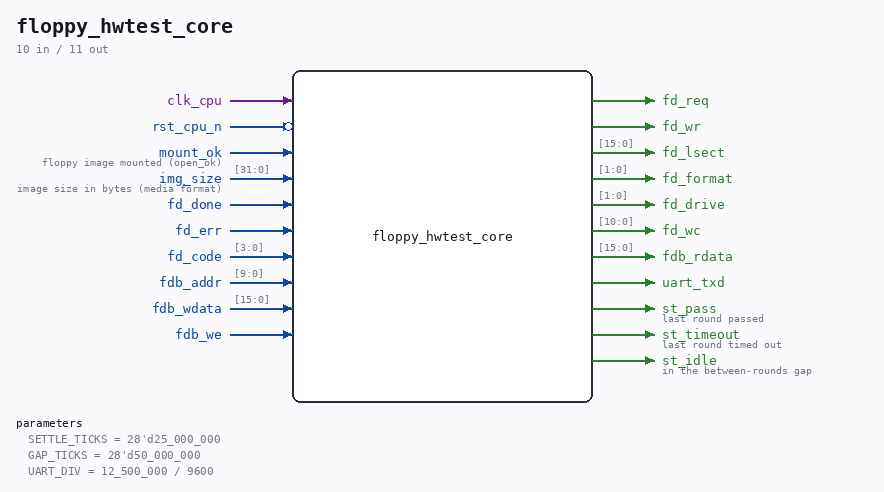The width and height of the screenshot is (884, 492).
Task: Click the [31:0] bus width of img_size
Action: pos(251,170)
